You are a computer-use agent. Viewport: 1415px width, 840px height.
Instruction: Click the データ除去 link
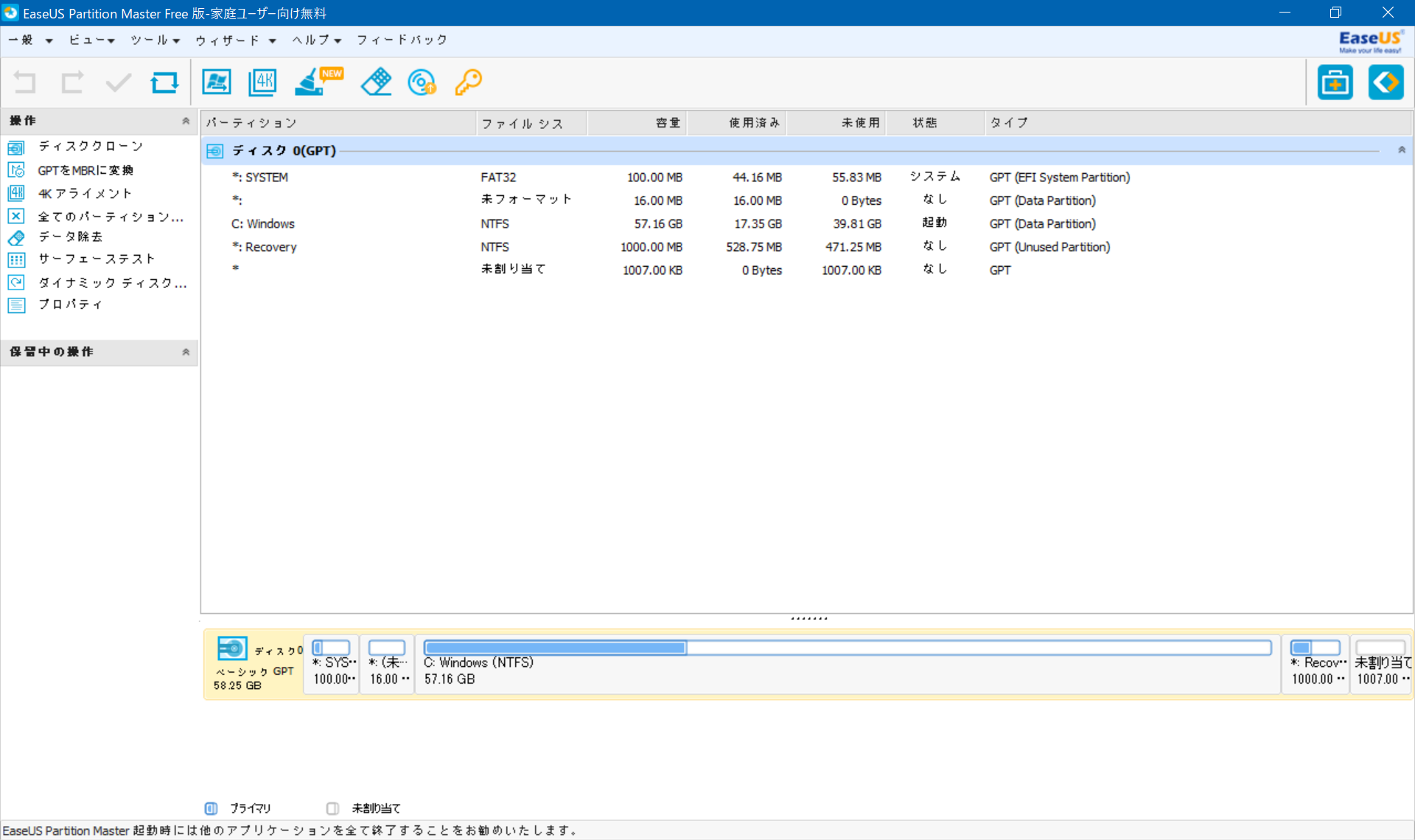(71, 237)
